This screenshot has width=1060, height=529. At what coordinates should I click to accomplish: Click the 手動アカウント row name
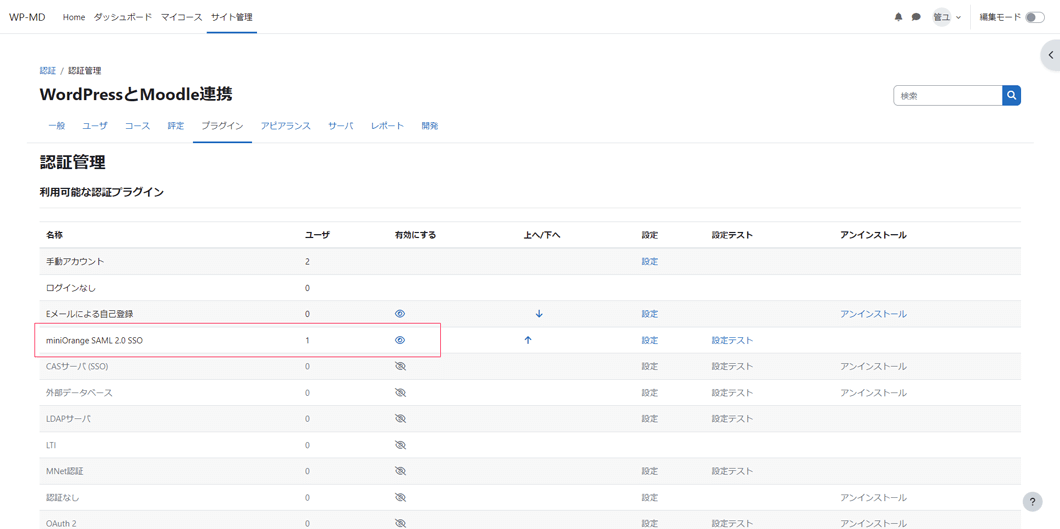coord(75,261)
